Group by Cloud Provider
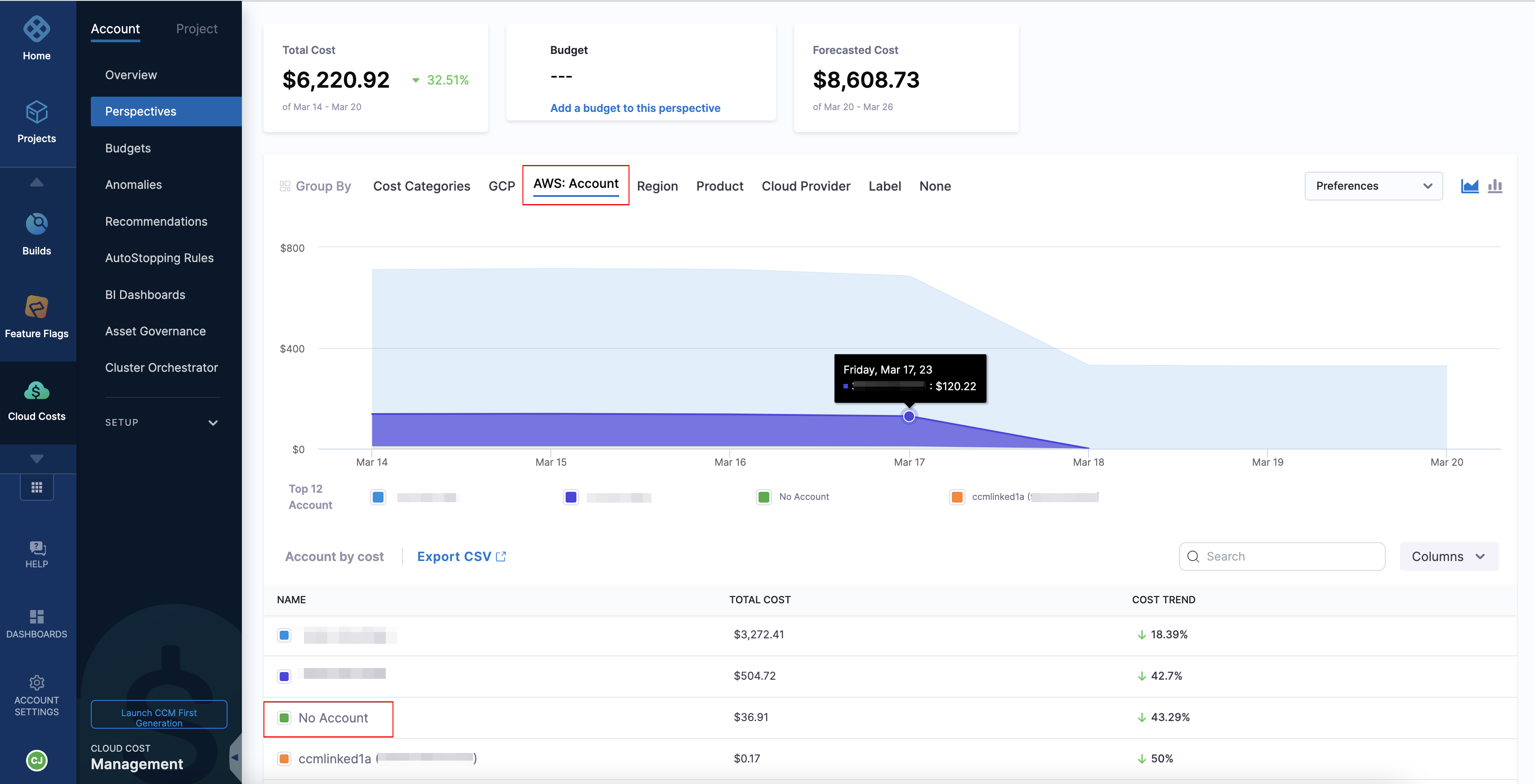1535x784 pixels. (805, 186)
